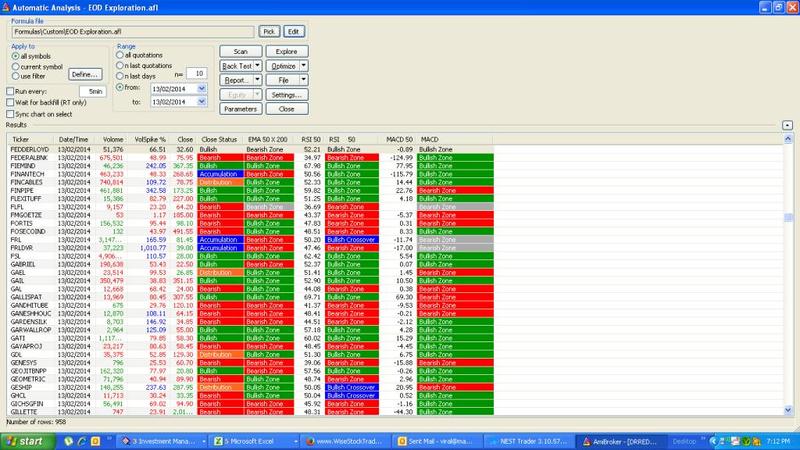
Task: Choose 'n last days' range option
Action: [120, 76]
